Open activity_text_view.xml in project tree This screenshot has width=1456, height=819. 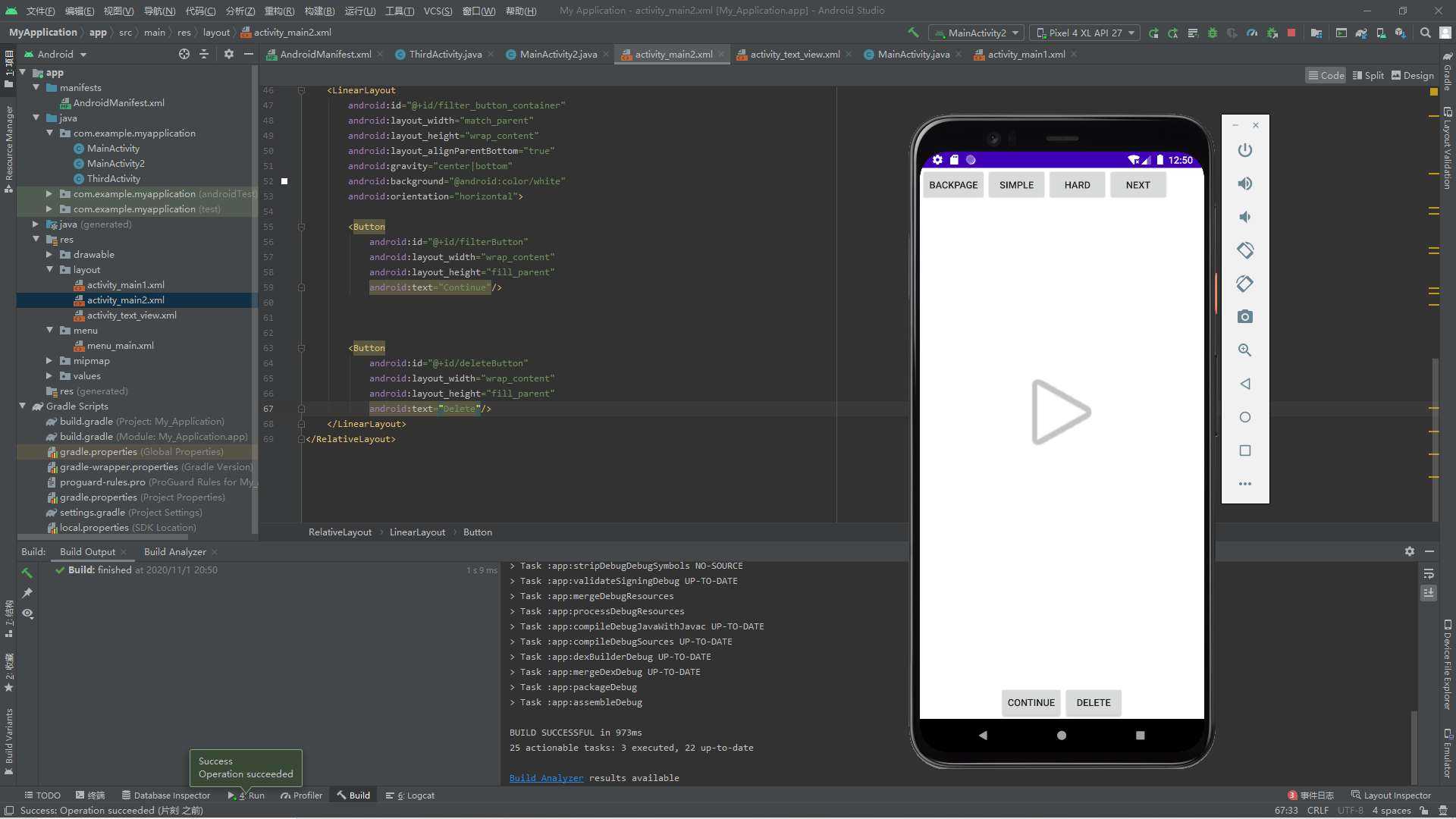coord(131,315)
